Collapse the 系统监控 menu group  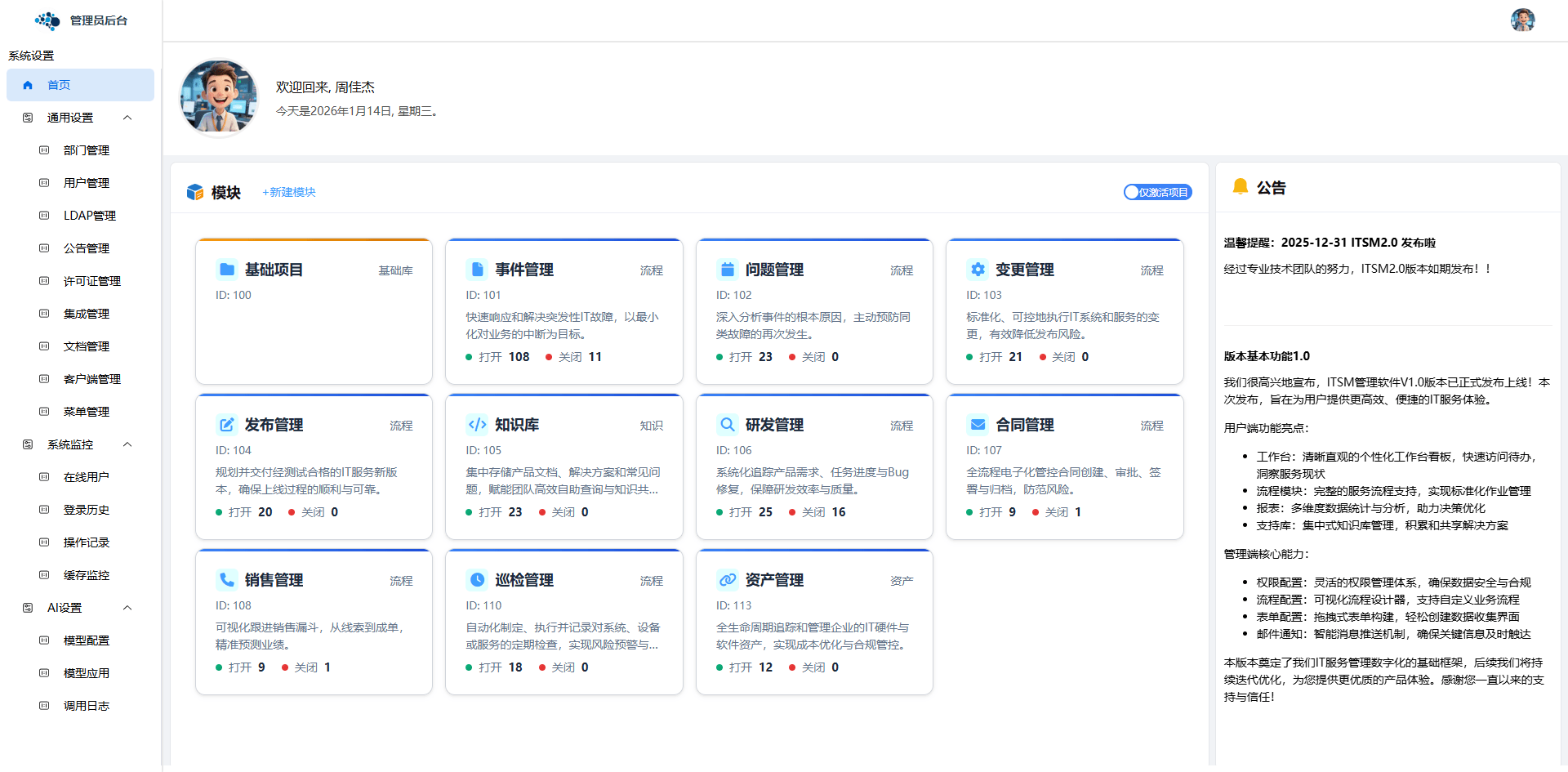coord(127,444)
